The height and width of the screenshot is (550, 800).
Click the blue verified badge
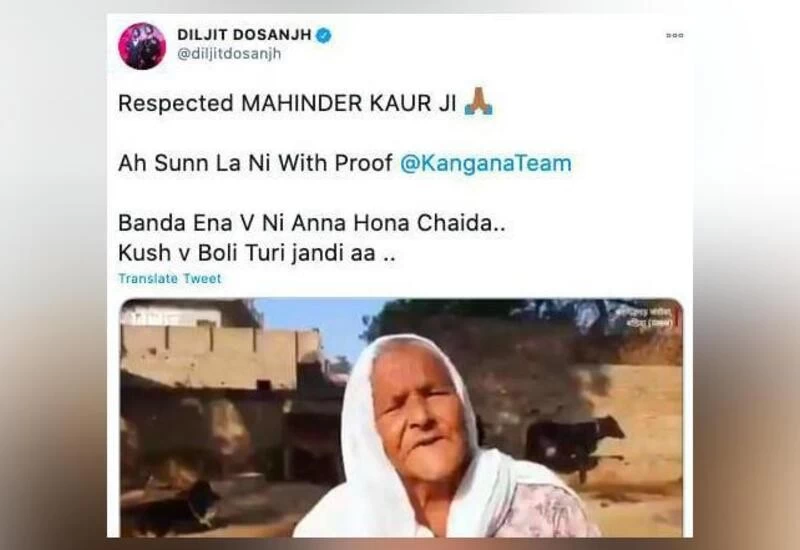(323, 35)
